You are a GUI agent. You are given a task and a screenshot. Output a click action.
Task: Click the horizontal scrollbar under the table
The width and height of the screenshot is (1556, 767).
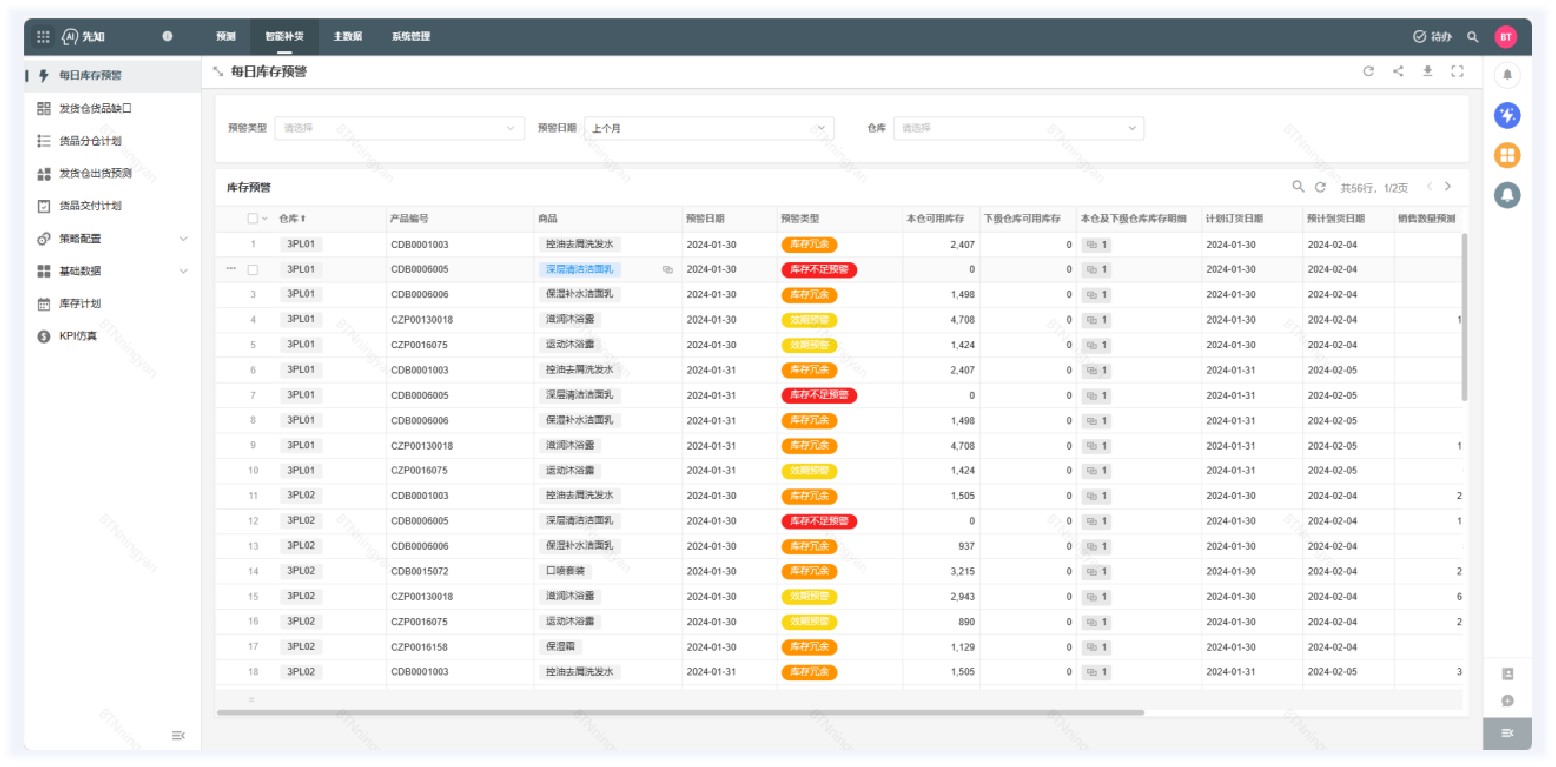[x=680, y=713]
